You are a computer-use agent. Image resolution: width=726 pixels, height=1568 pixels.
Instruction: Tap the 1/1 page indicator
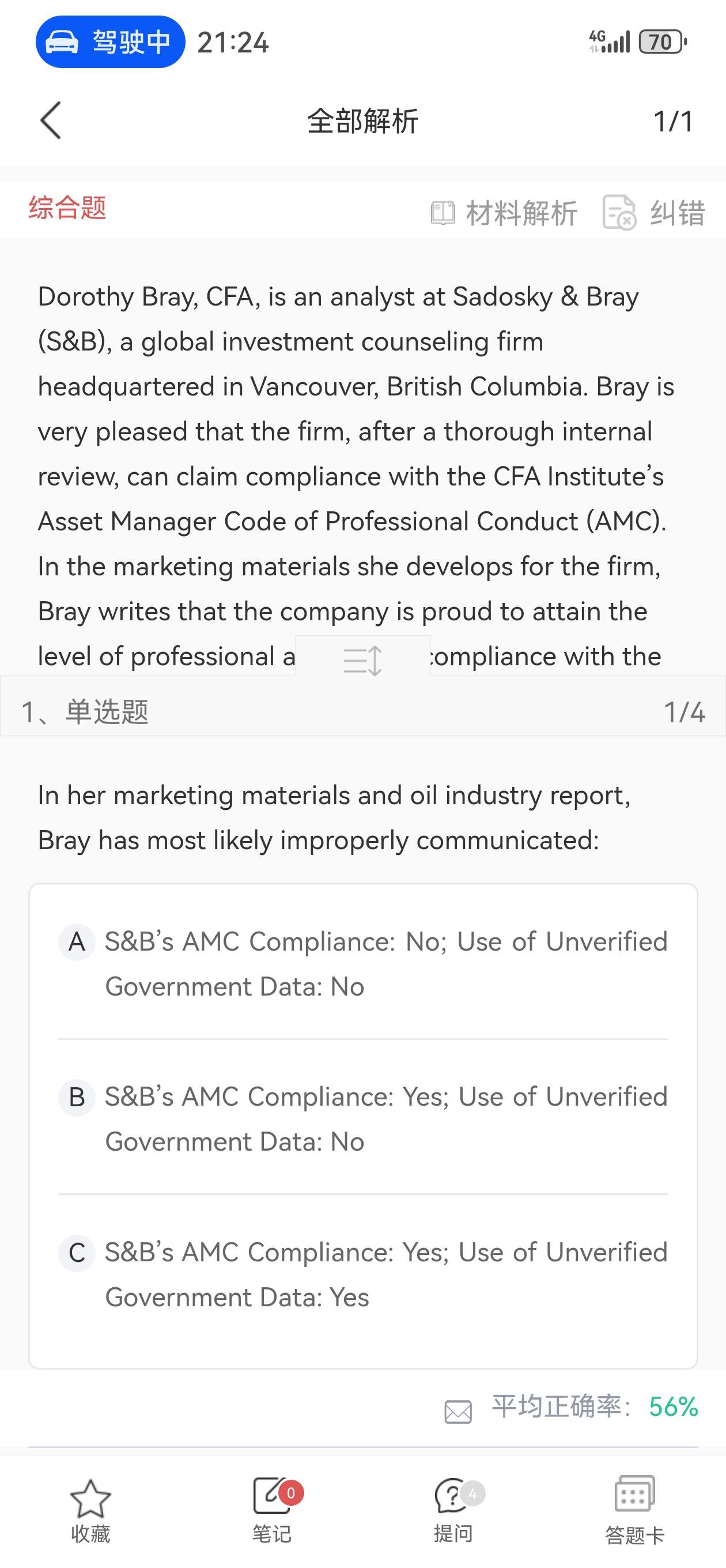pos(673,121)
